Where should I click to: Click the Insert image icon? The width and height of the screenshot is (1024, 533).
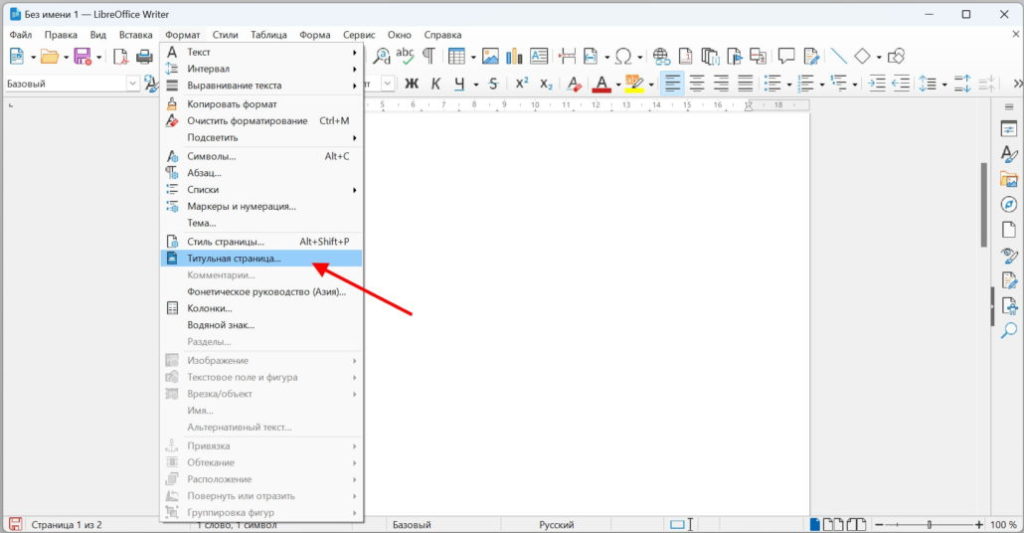(x=490, y=57)
